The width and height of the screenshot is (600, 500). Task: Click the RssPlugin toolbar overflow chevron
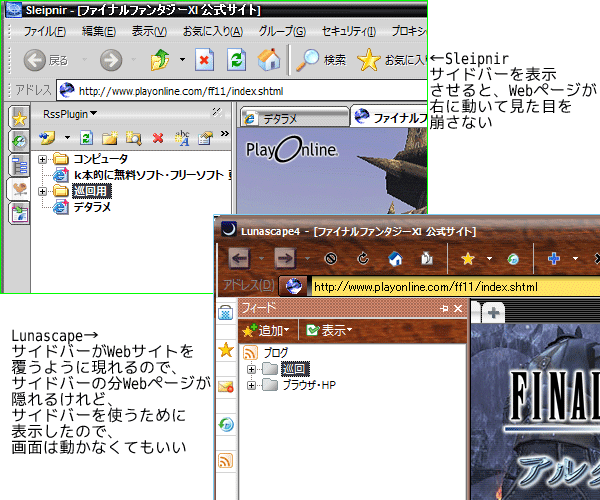click(225, 134)
